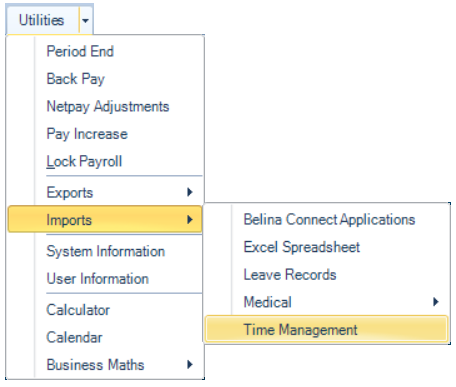Image resolution: width=456 pixels, height=387 pixels.
Task: Open System Information
Action: tap(104, 251)
